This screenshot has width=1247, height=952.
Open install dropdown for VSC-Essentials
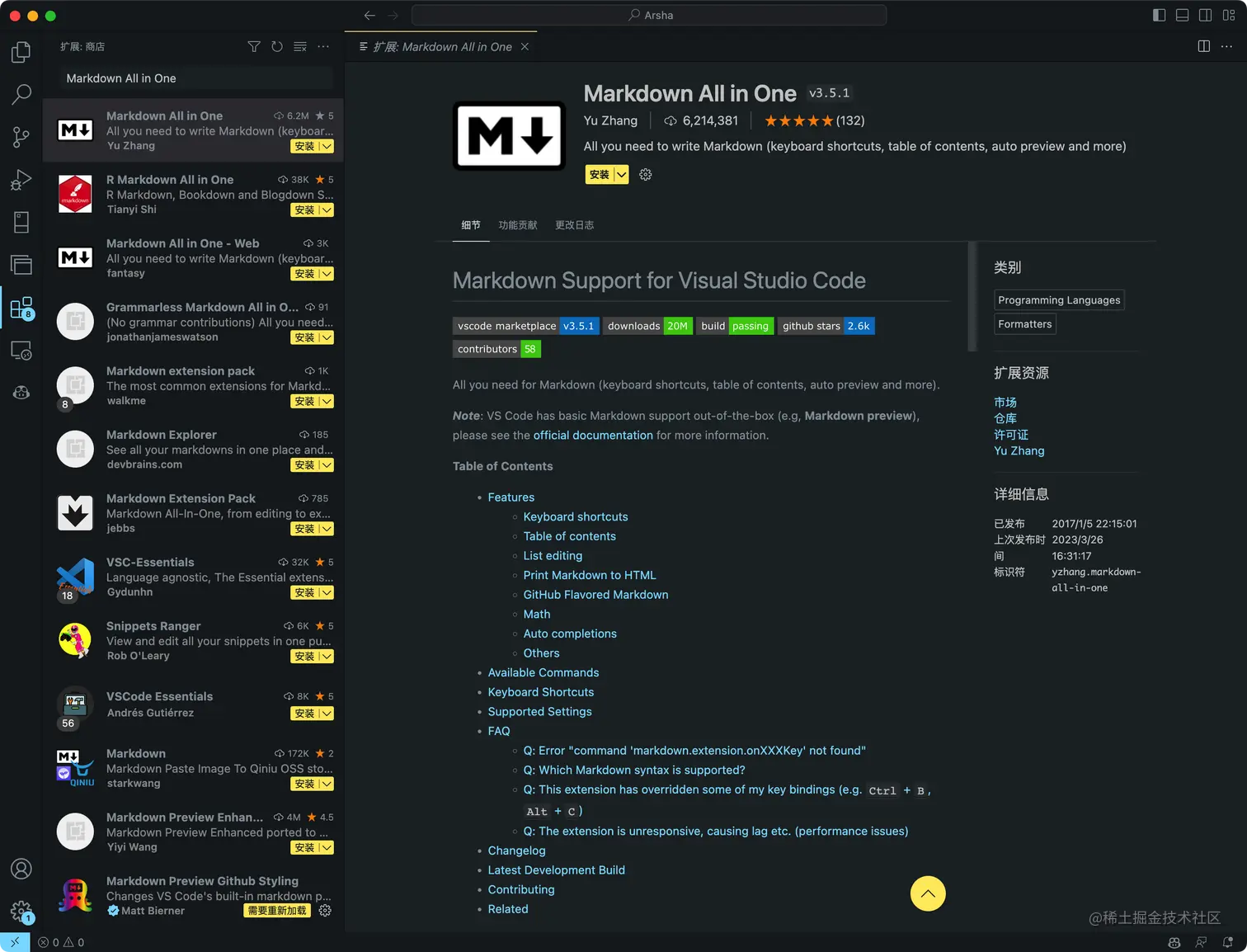point(327,593)
